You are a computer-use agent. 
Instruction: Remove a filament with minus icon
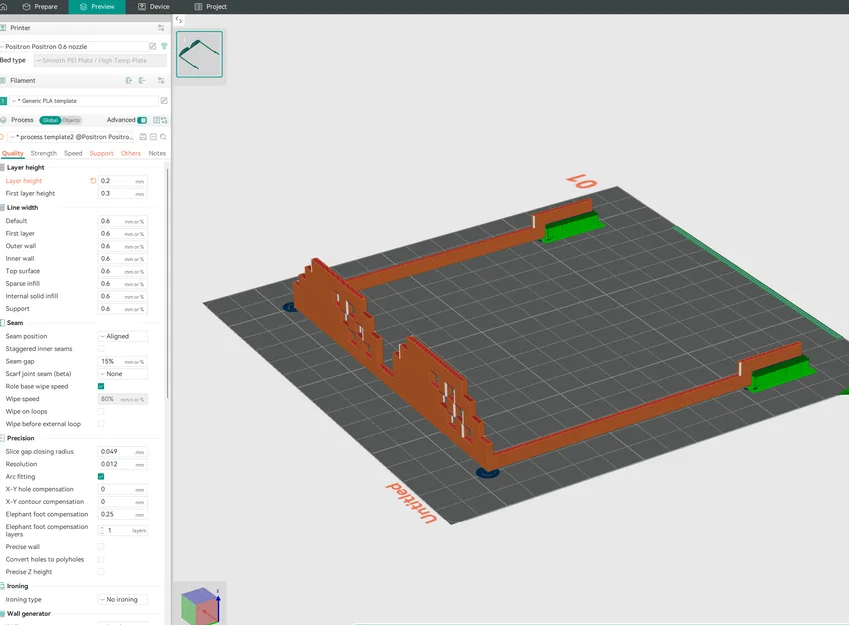tap(142, 80)
